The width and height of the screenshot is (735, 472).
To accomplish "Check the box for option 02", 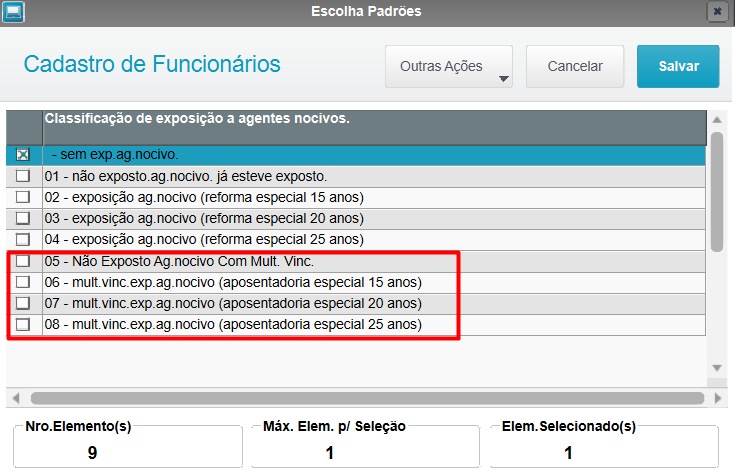I will pyautogui.click(x=22, y=197).
